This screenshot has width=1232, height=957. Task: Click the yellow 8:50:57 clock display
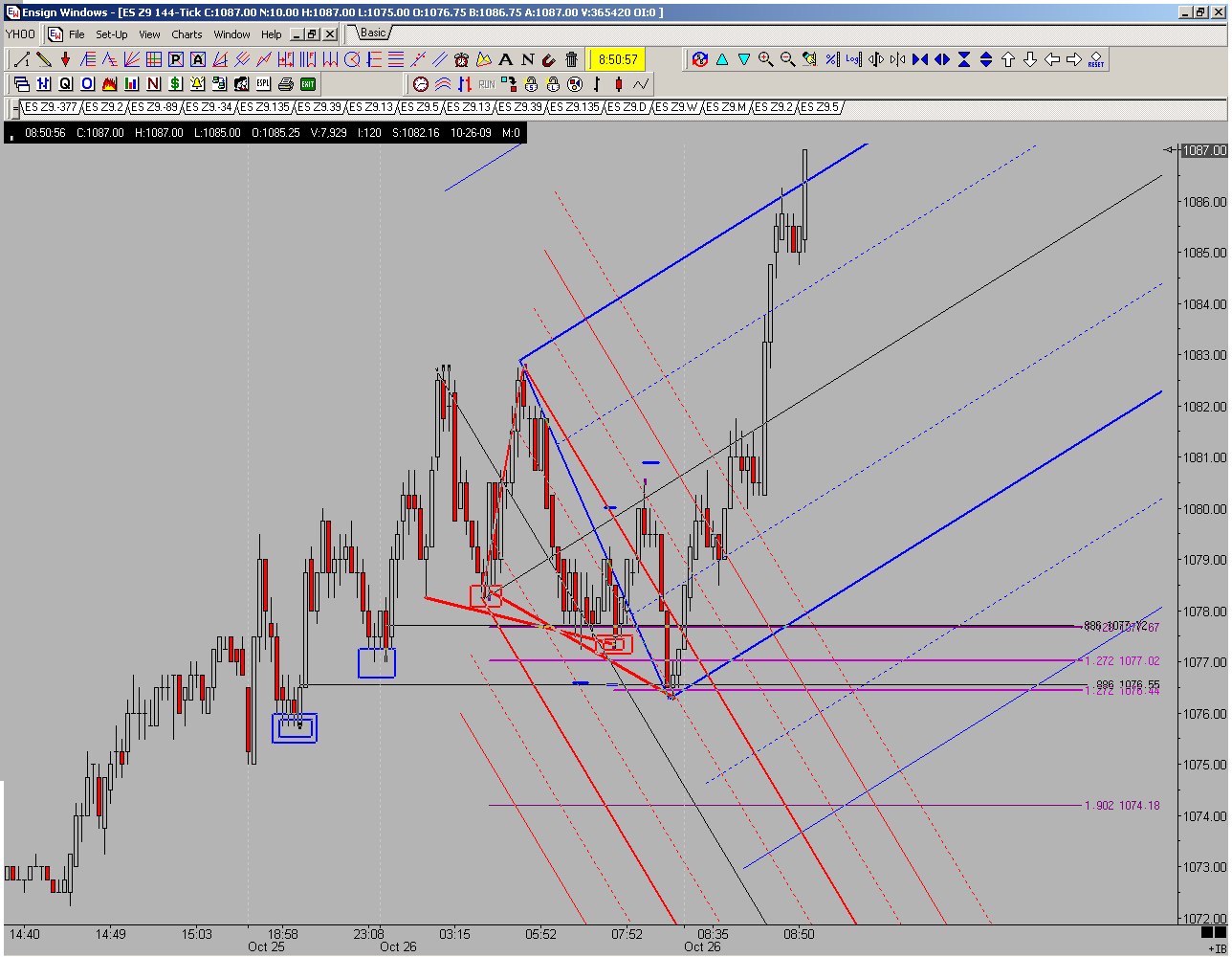618,59
